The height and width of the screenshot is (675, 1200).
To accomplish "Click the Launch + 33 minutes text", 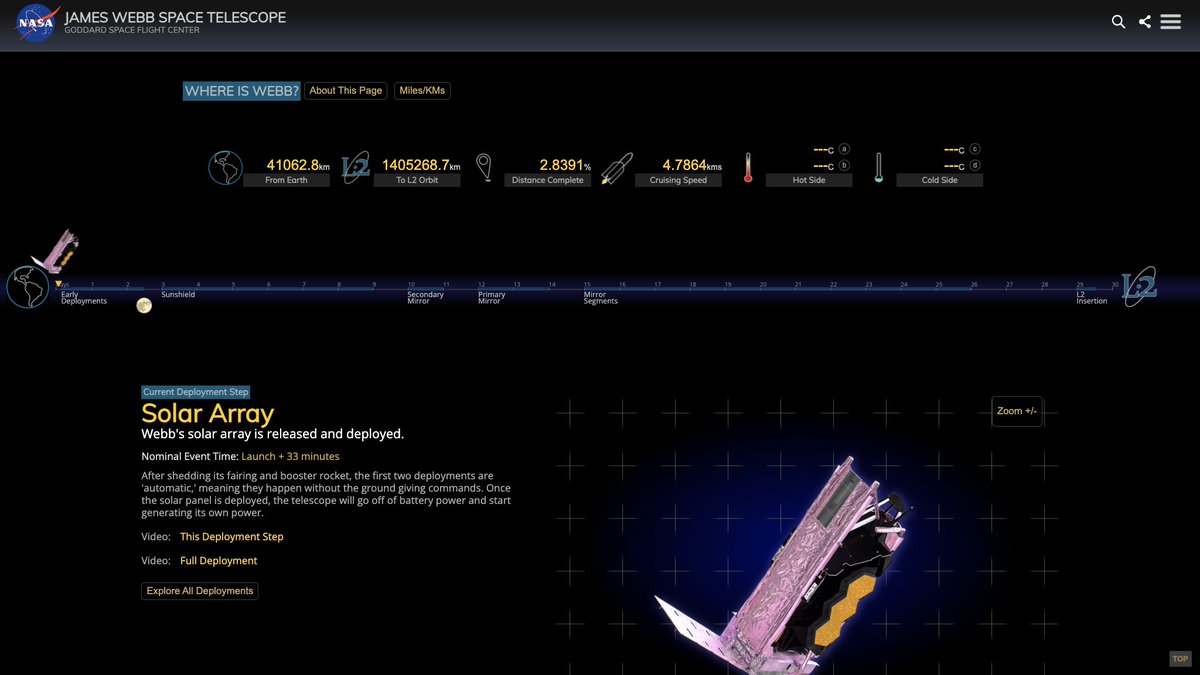I will coord(290,456).
